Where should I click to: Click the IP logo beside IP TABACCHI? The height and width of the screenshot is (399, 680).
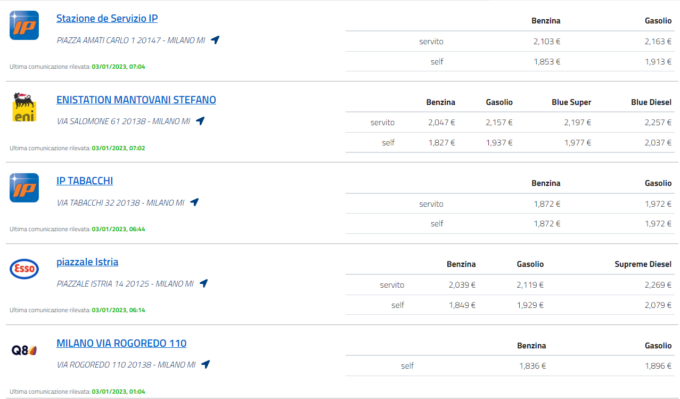[24, 188]
